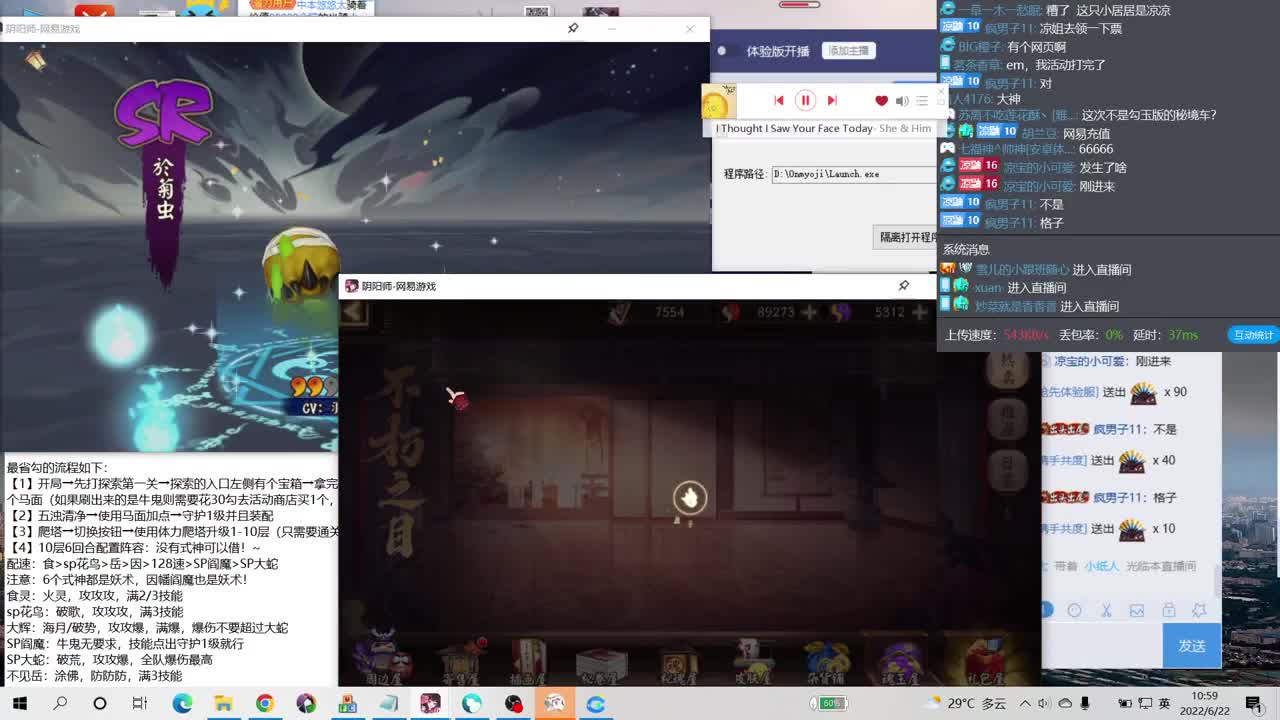Click the 程序路径 input field
Viewport: 1280px width, 720px height.
854,174
